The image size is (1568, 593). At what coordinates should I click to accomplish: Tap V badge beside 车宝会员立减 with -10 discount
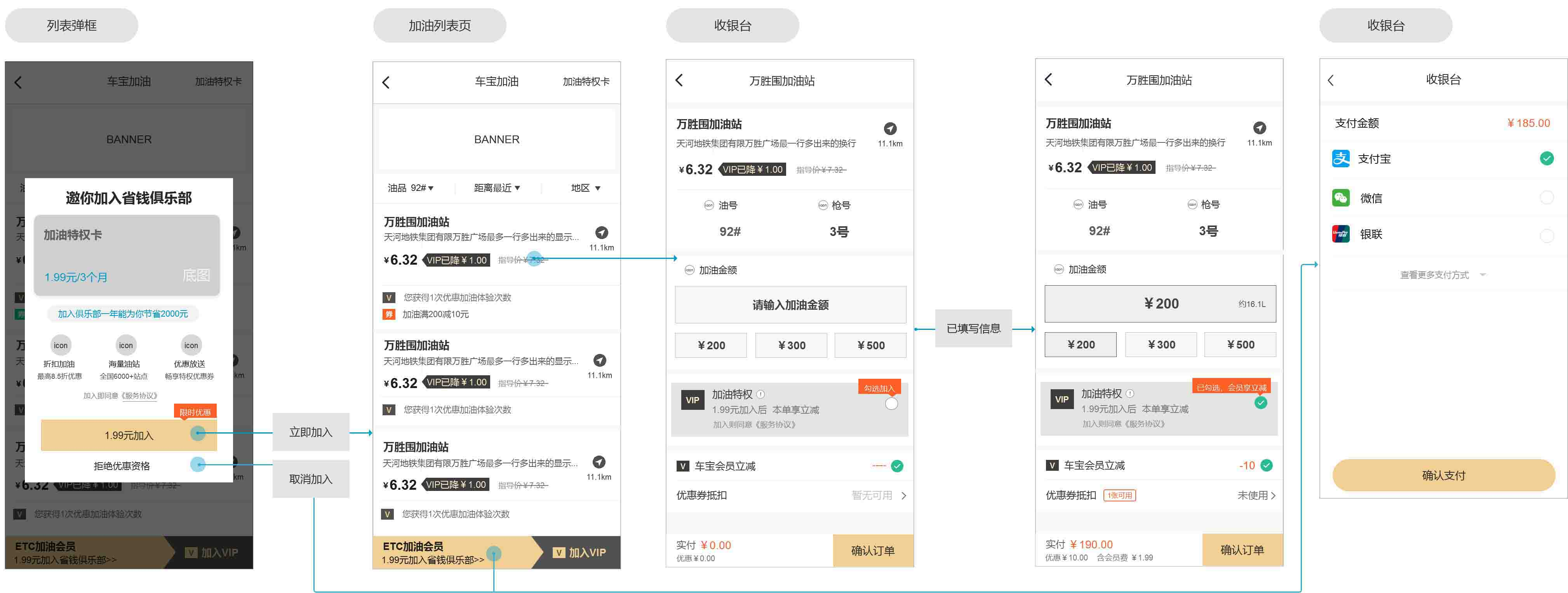pyautogui.click(x=1052, y=465)
